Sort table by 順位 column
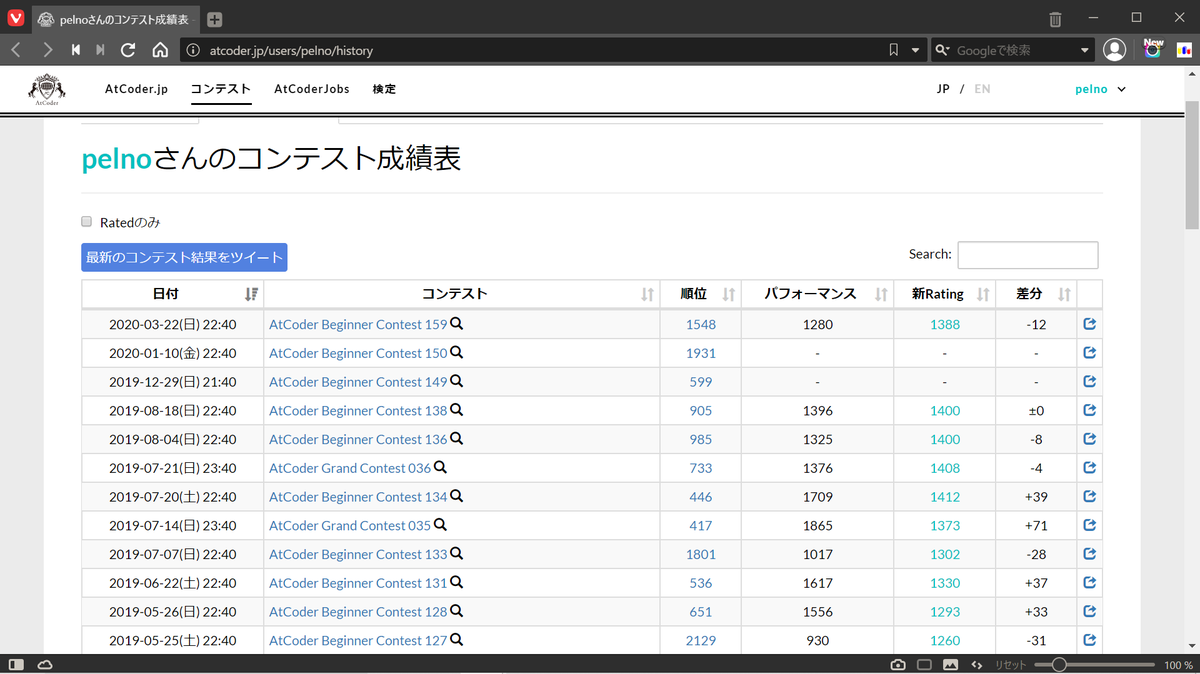Viewport: 1200px width, 674px height. point(700,294)
